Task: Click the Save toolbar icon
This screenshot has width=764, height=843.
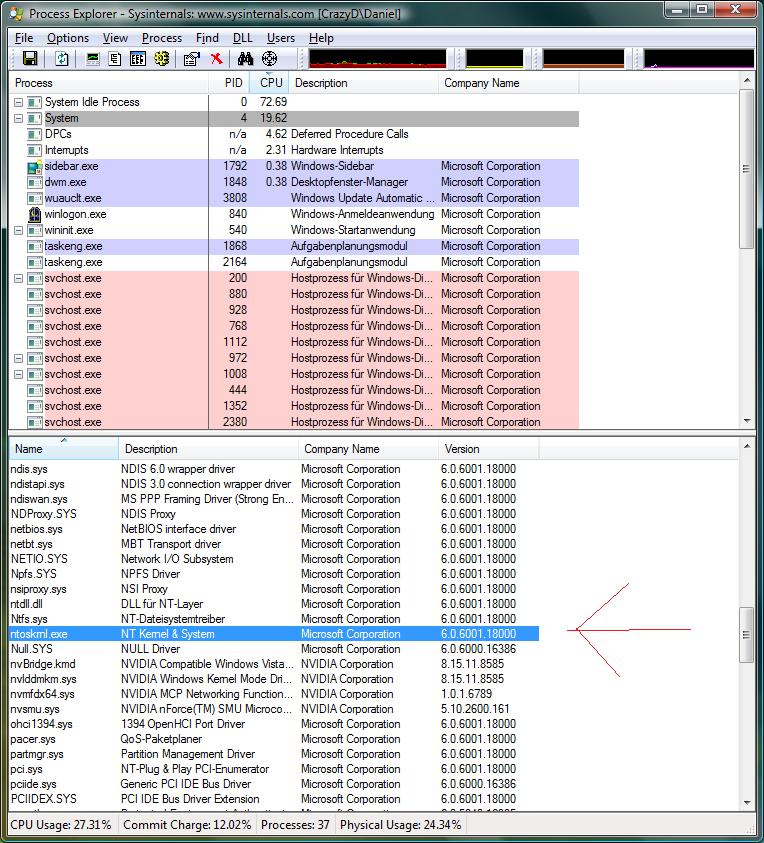Action: (x=30, y=59)
